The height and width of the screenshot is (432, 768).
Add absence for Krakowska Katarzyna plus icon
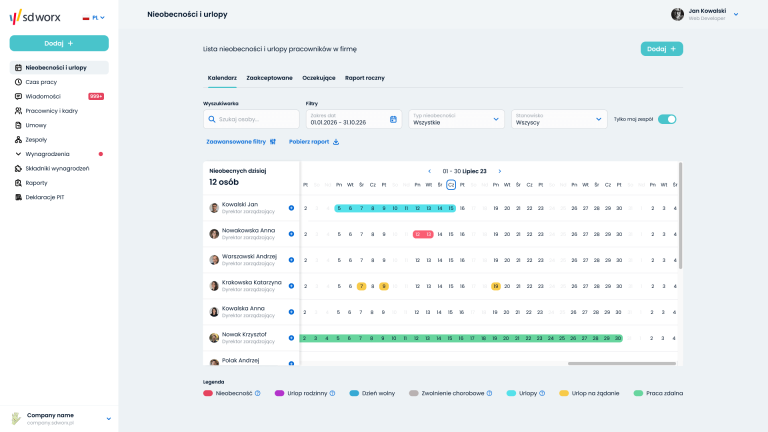[291, 286]
